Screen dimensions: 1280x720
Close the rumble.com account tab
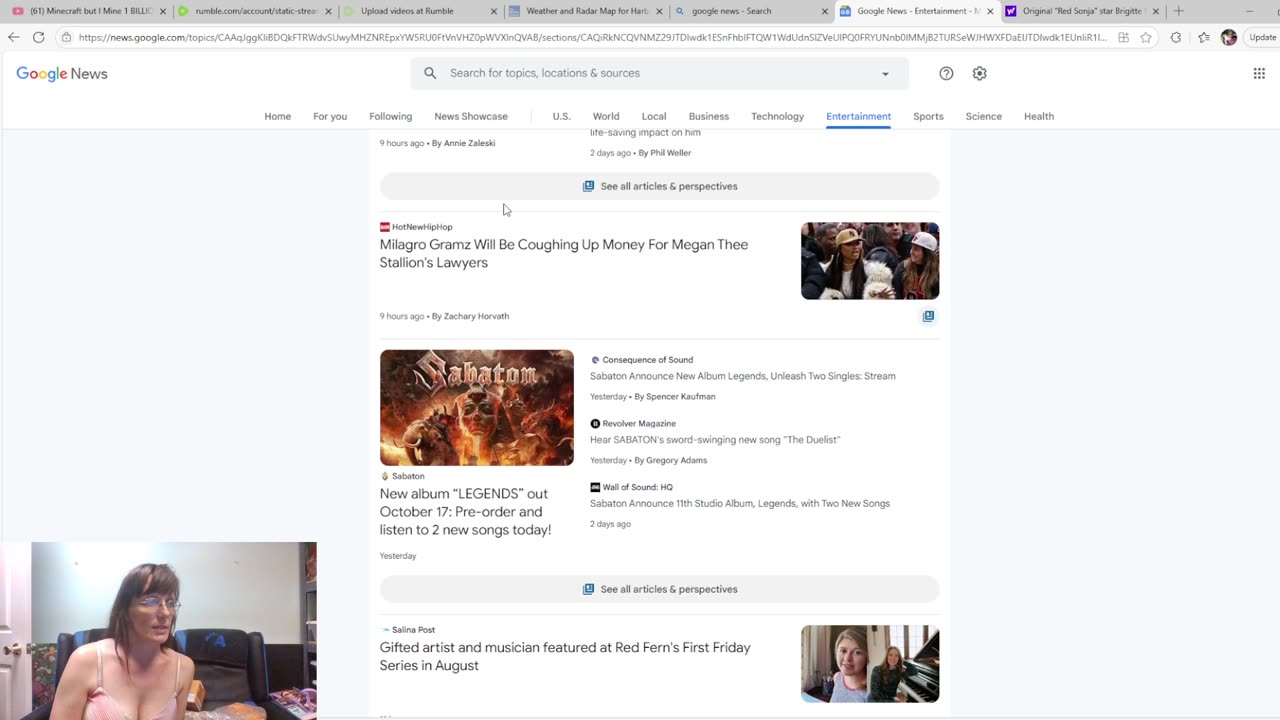(x=328, y=11)
